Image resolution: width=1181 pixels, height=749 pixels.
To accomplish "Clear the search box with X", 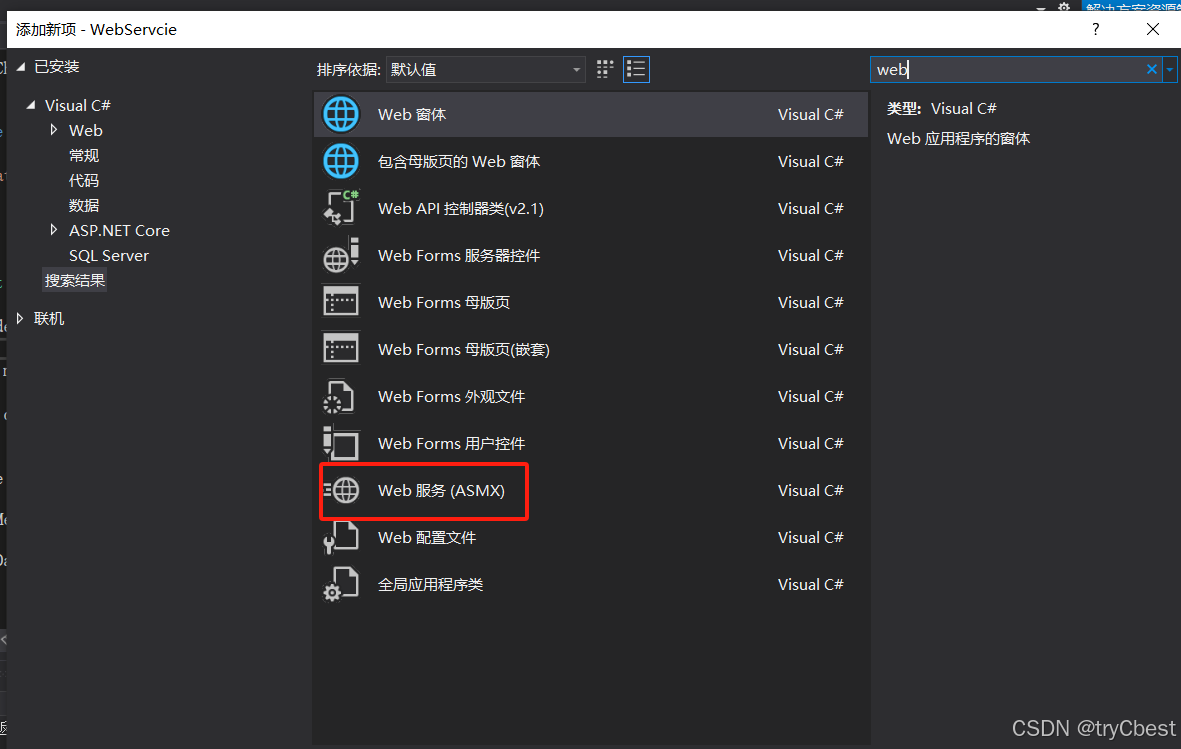I will point(1152,69).
